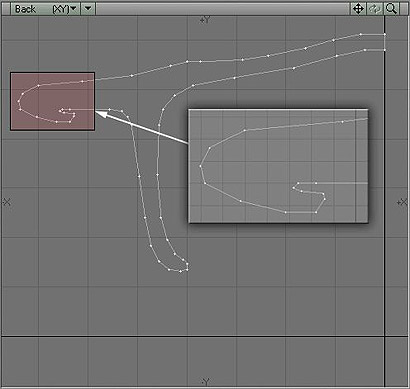
Task: Click the enlarged inset detail panel
Action: [x=279, y=166]
